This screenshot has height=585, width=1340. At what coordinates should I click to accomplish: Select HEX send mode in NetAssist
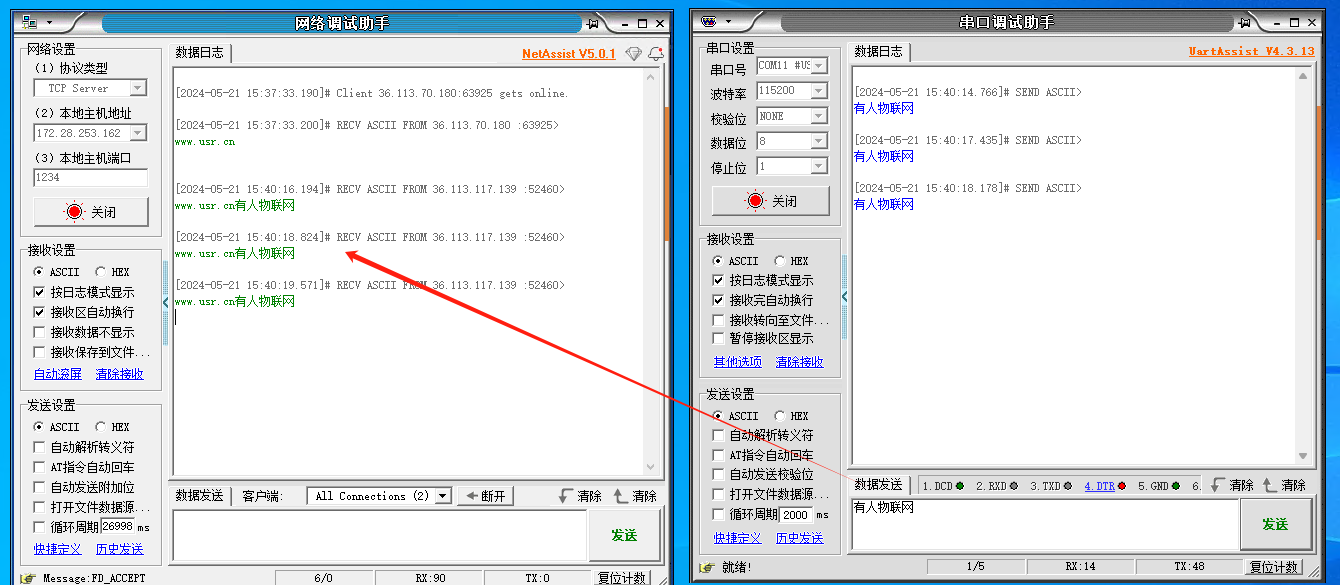pos(112,427)
